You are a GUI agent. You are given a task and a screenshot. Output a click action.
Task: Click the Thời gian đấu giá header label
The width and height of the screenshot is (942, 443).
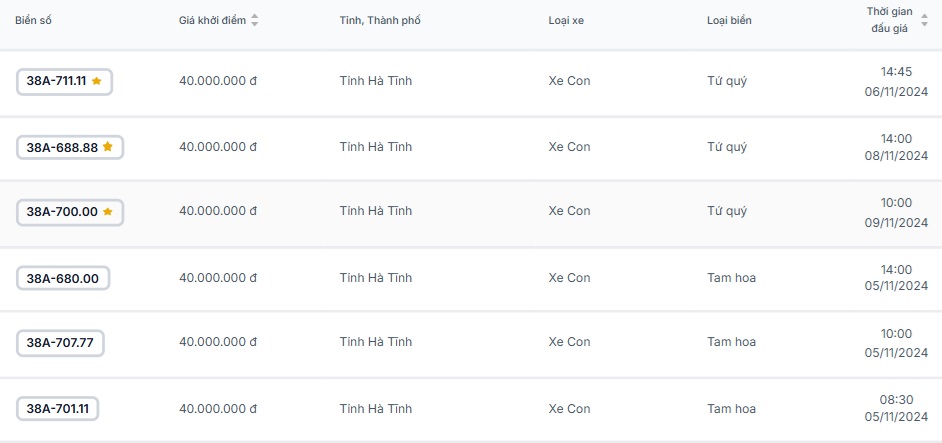pyautogui.click(x=888, y=20)
